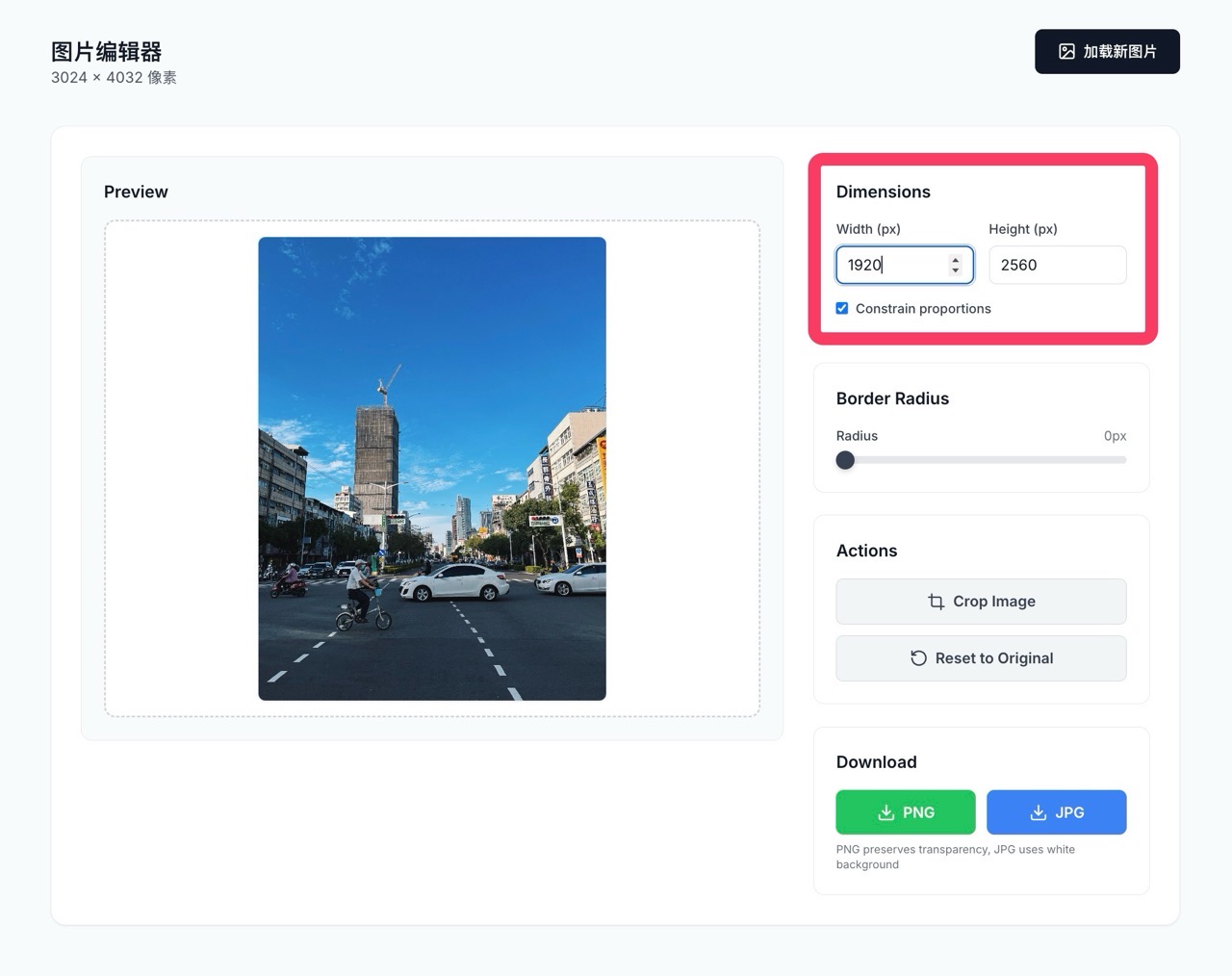This screenshot has height=976, width=1232.
Task: Click the circular arrow reset icon
Action: pos(918,658)
